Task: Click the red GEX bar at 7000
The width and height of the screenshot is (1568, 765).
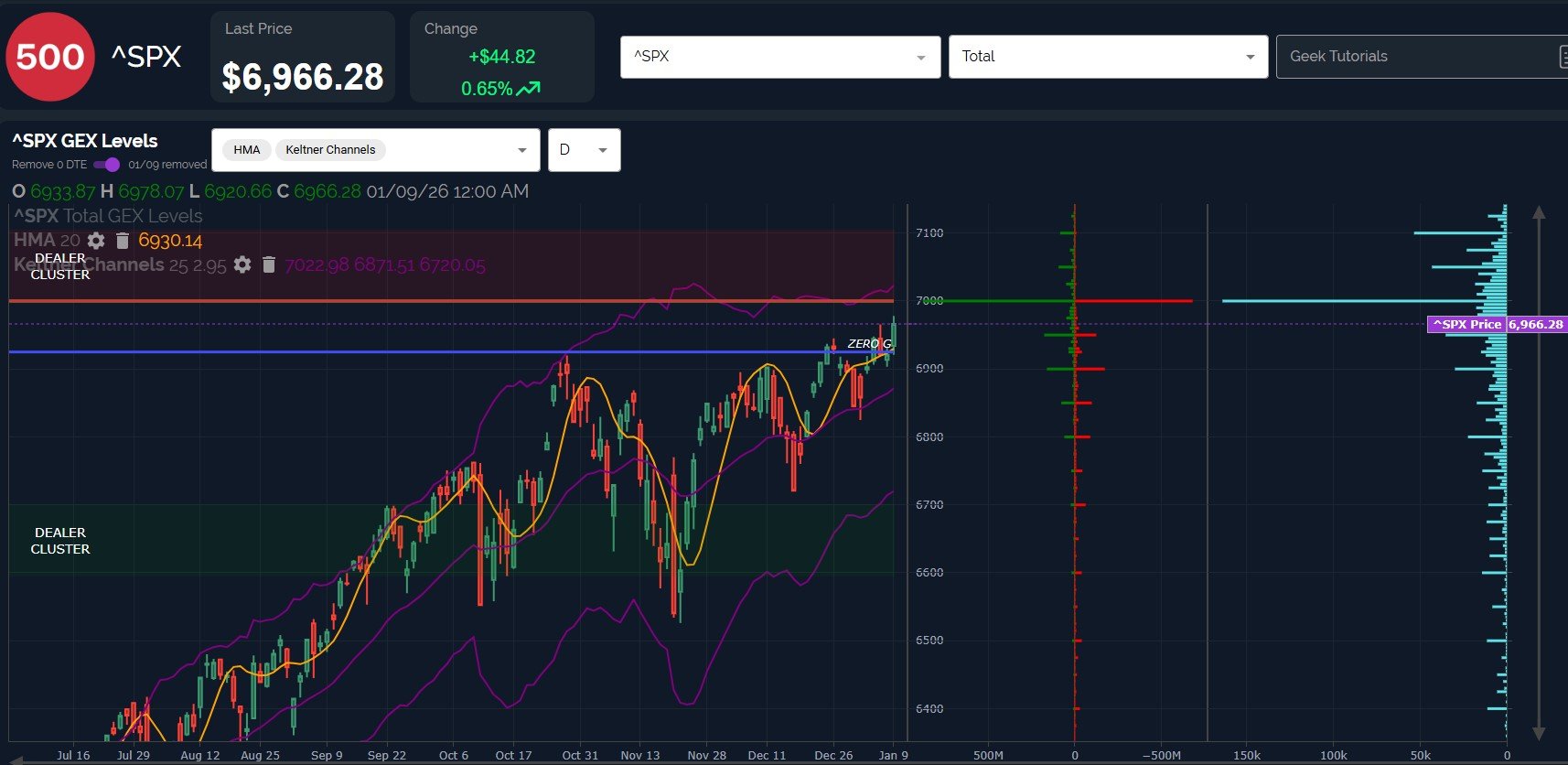Action: (1133, 300)
